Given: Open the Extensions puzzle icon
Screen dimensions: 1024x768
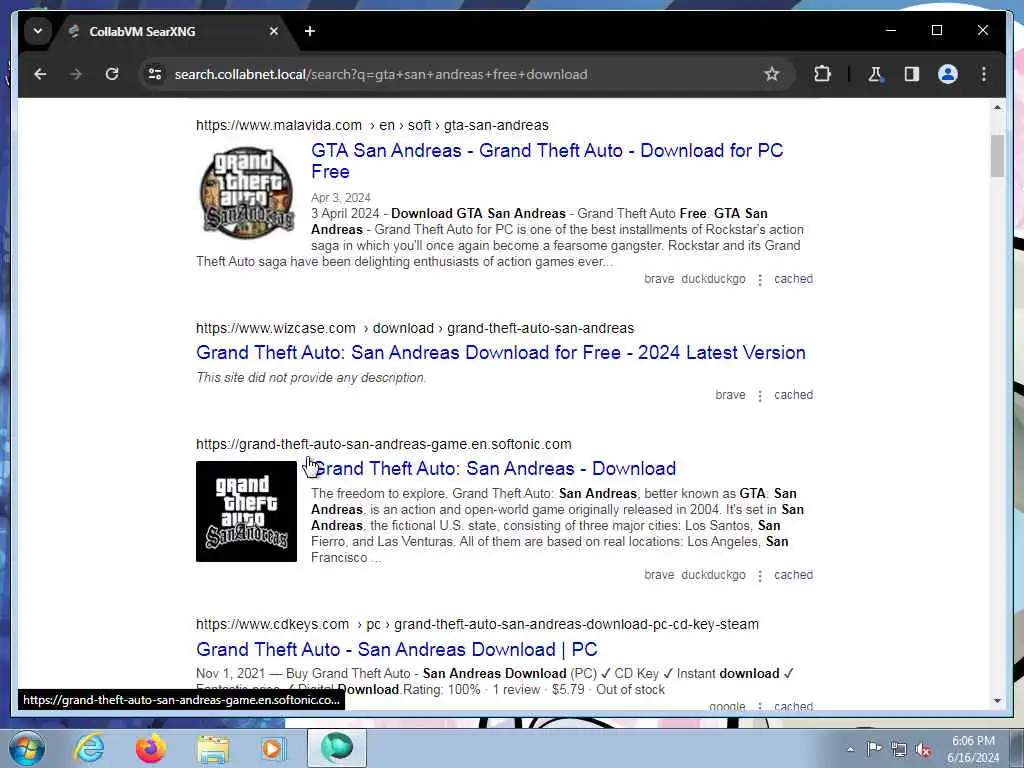Looking at the screenshot, I should (x=822, y=74).
